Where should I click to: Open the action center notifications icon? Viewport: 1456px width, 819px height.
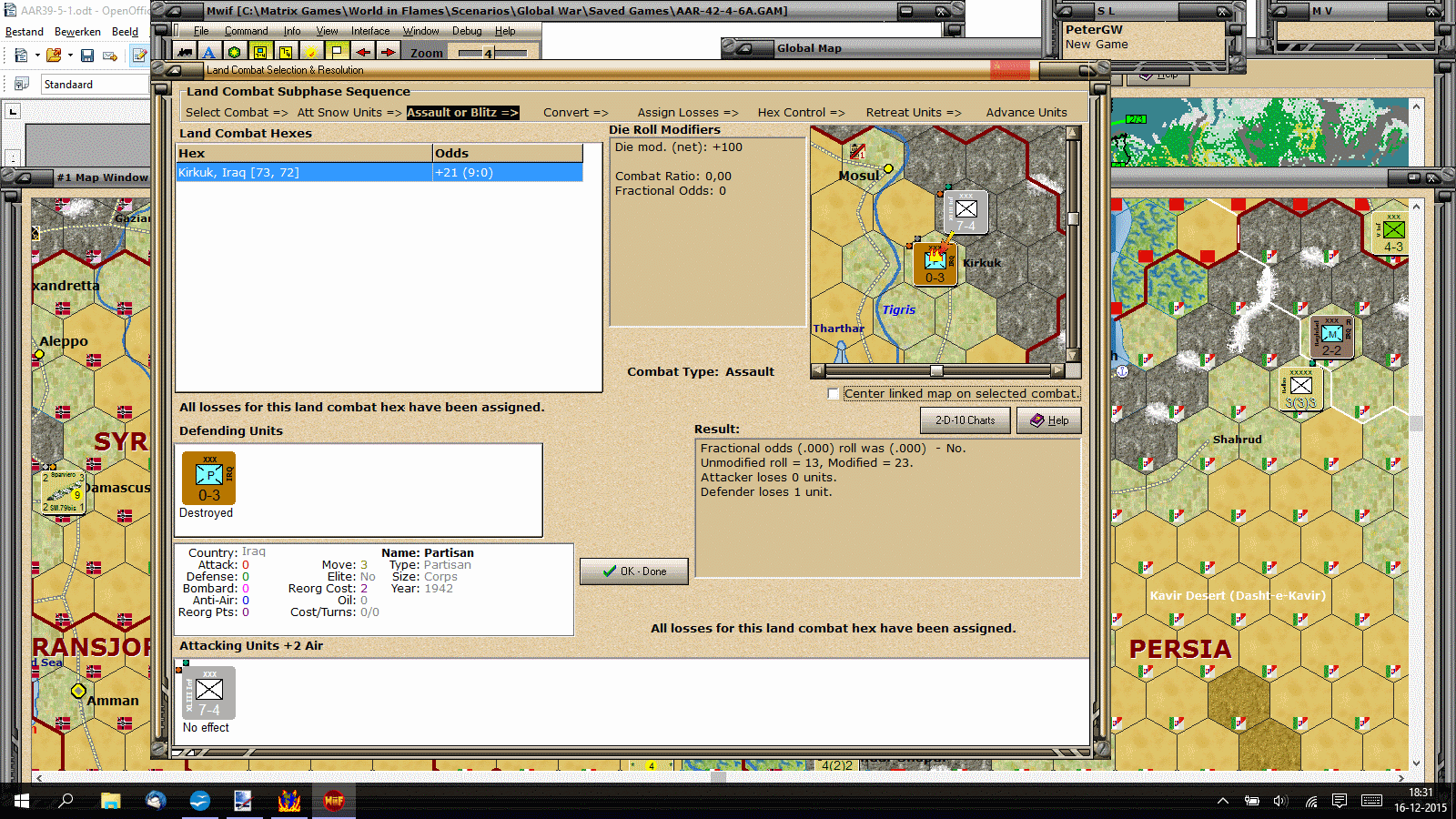tap(1340, 801)
